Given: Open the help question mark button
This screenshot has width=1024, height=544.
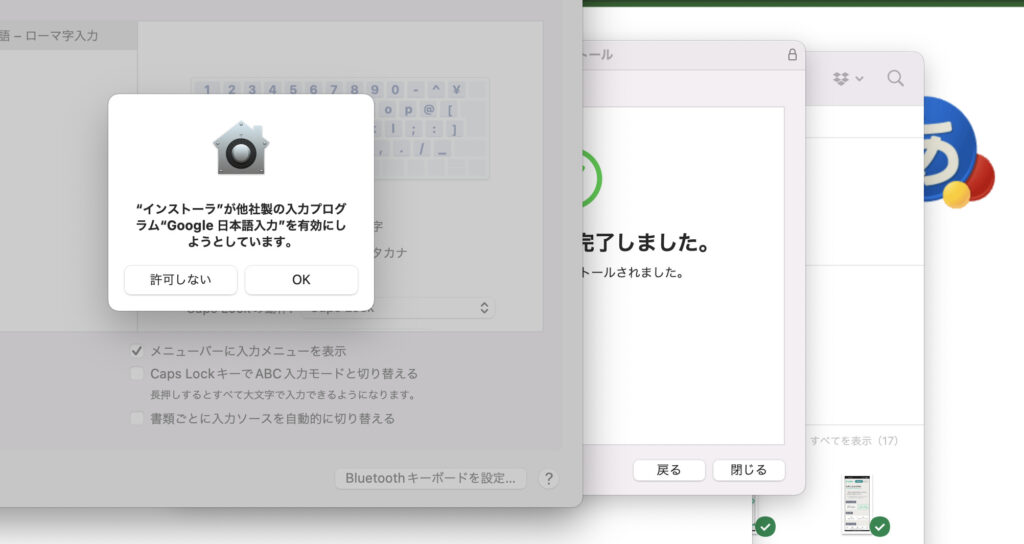Looking at the screenshot, I should point(549,479).
